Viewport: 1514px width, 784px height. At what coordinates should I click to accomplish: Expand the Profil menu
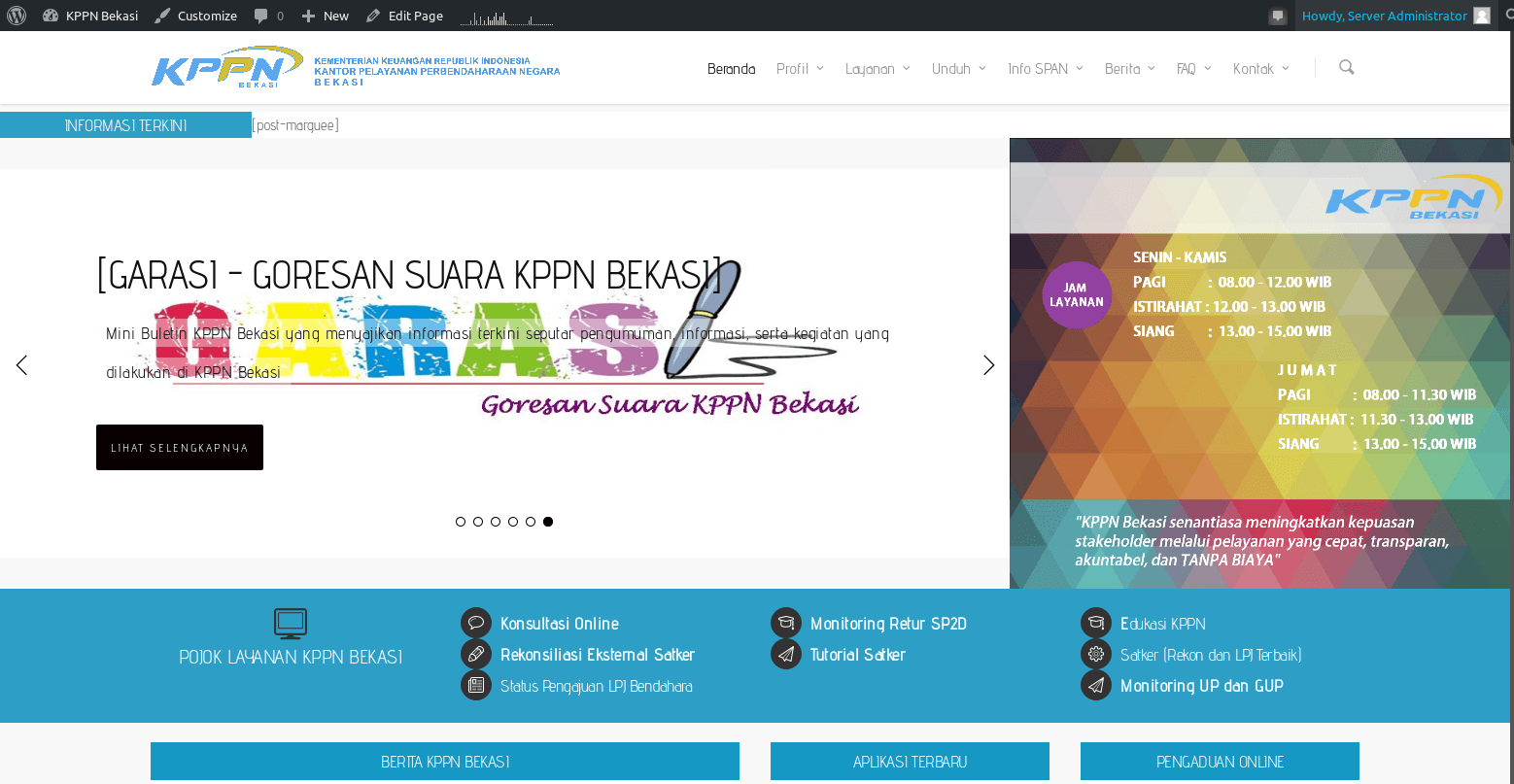[800, 69]
